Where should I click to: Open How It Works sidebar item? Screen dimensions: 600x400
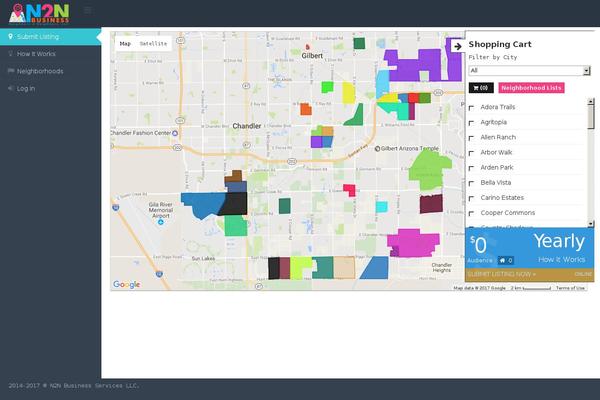click(x=51, y=54)
